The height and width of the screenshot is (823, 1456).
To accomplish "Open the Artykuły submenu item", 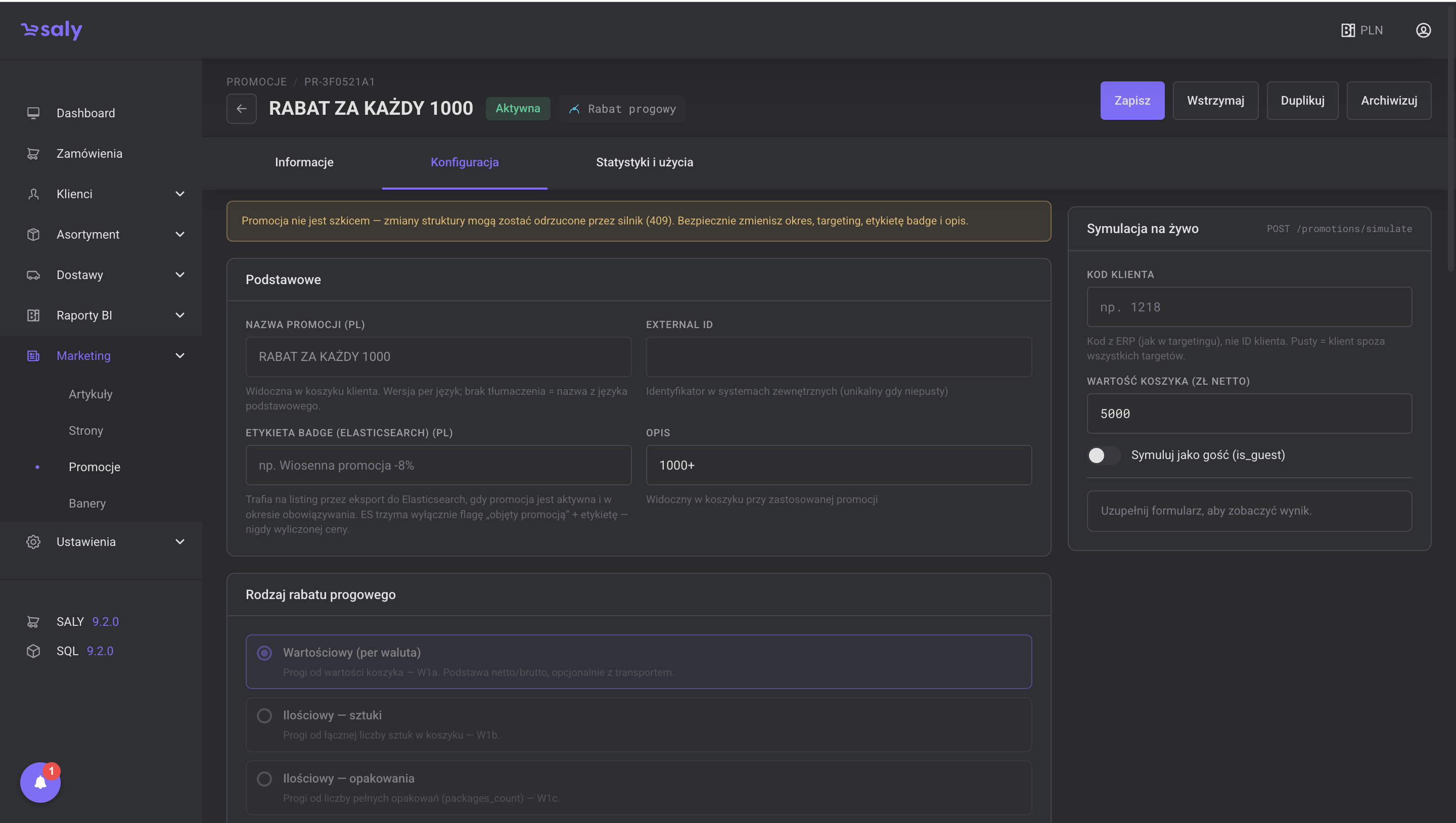I will coord(90,394).
